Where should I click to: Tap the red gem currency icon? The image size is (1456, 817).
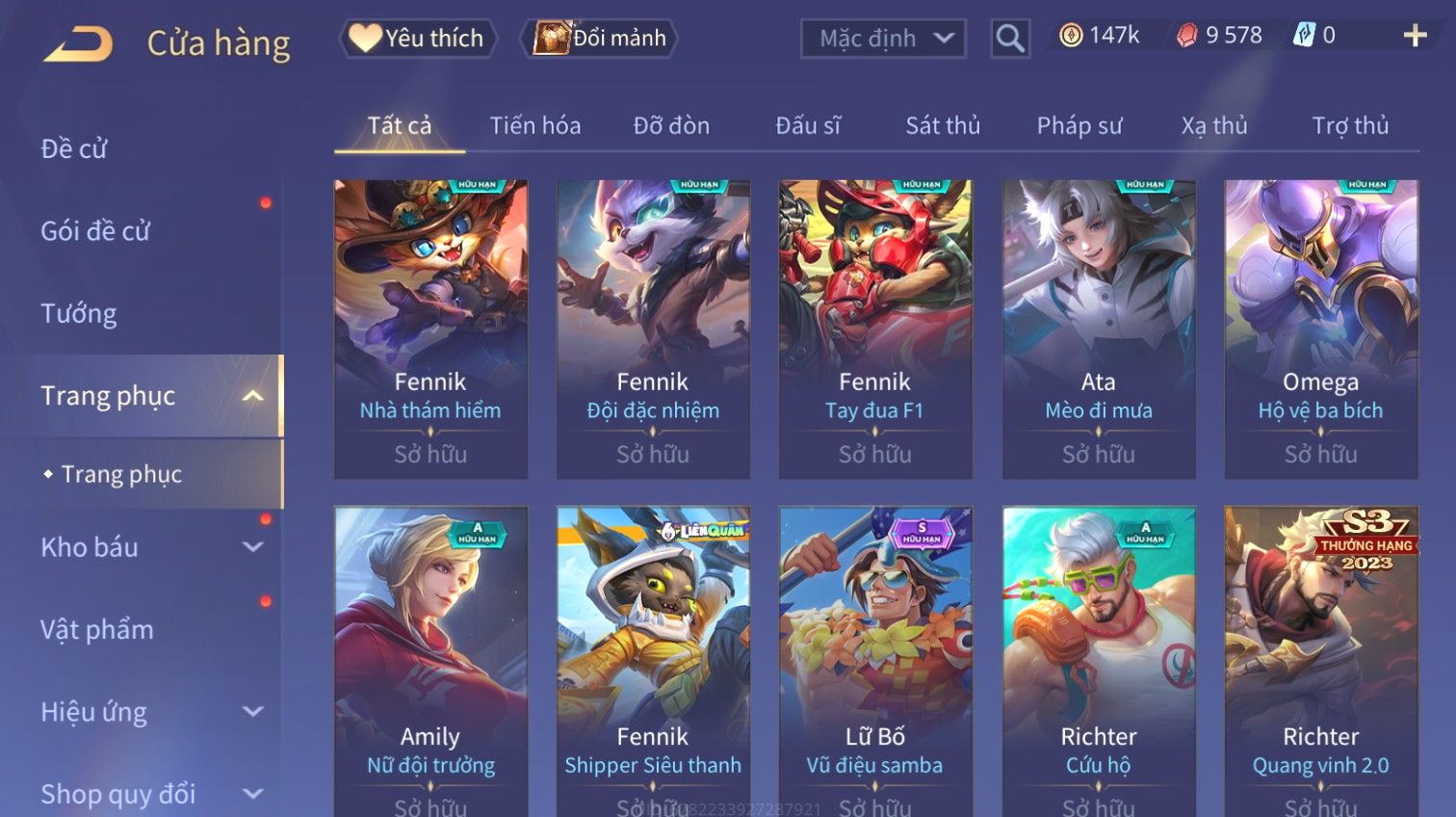1187,36
